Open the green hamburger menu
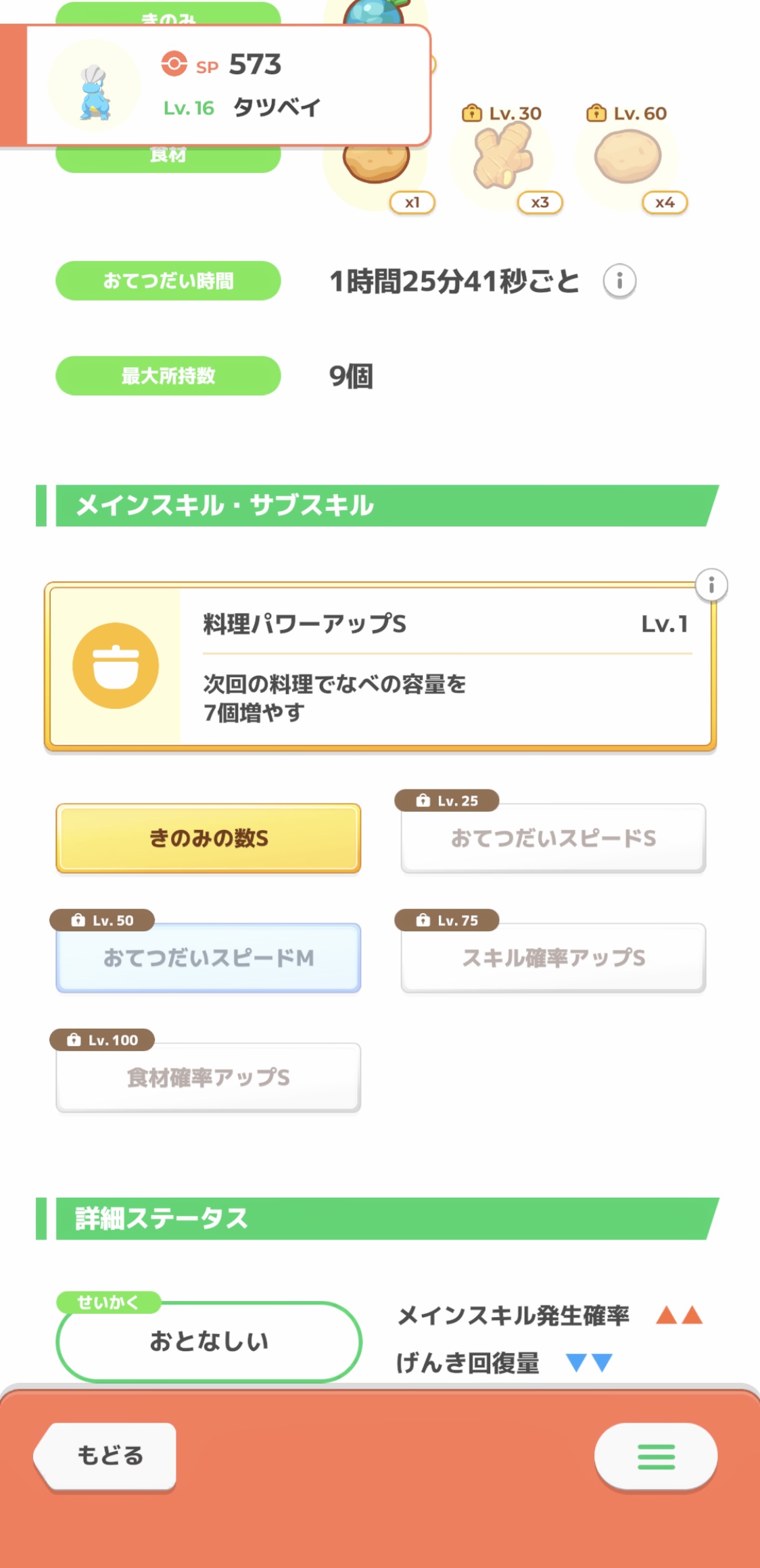Viewport: 760px width, 1568px height. pyautogui.click(x=656, y=1456)
